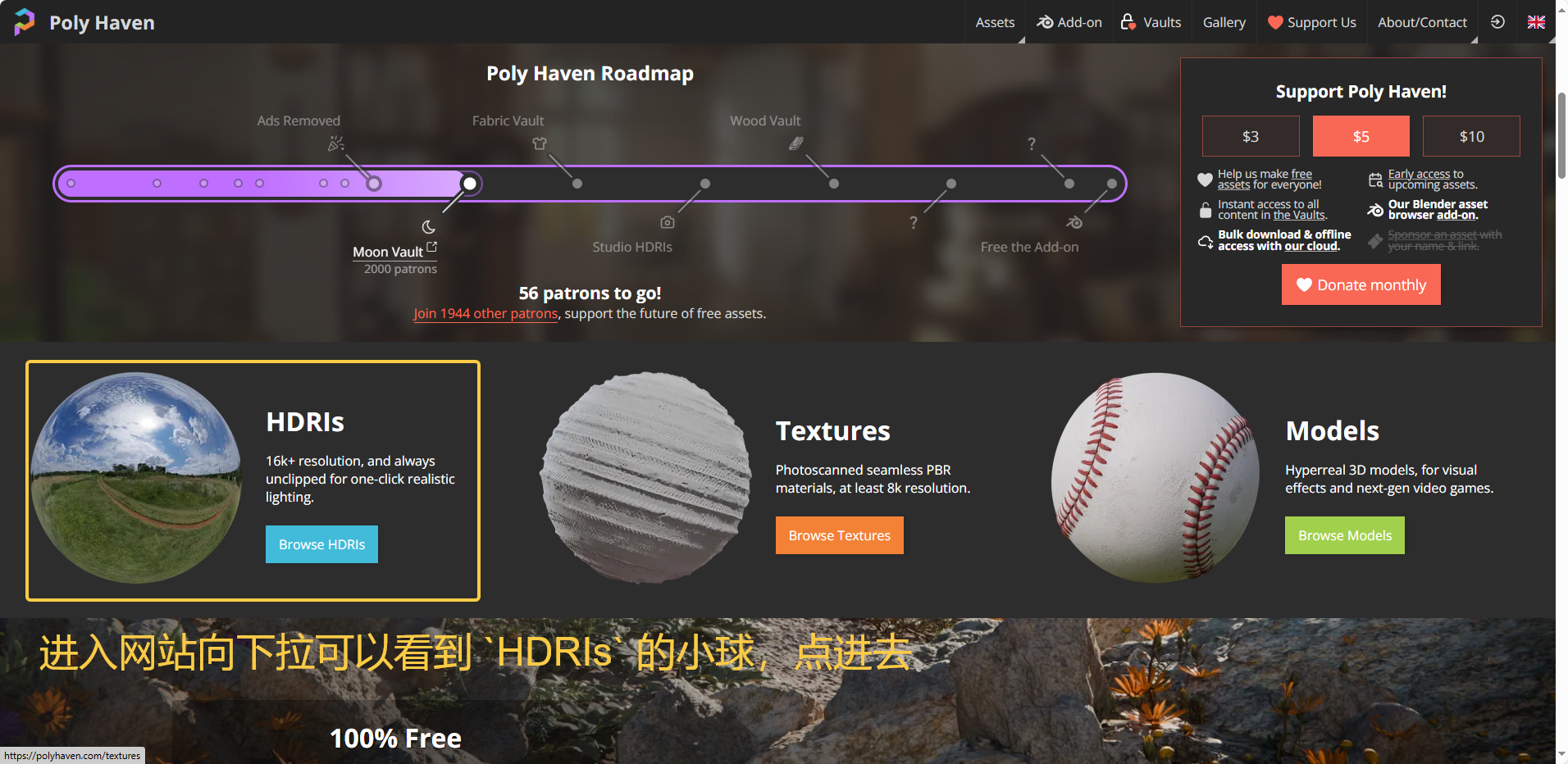Click the baseball model thumbnail
This screenshot has height=764, width=1568.
tap(1155, 478)
